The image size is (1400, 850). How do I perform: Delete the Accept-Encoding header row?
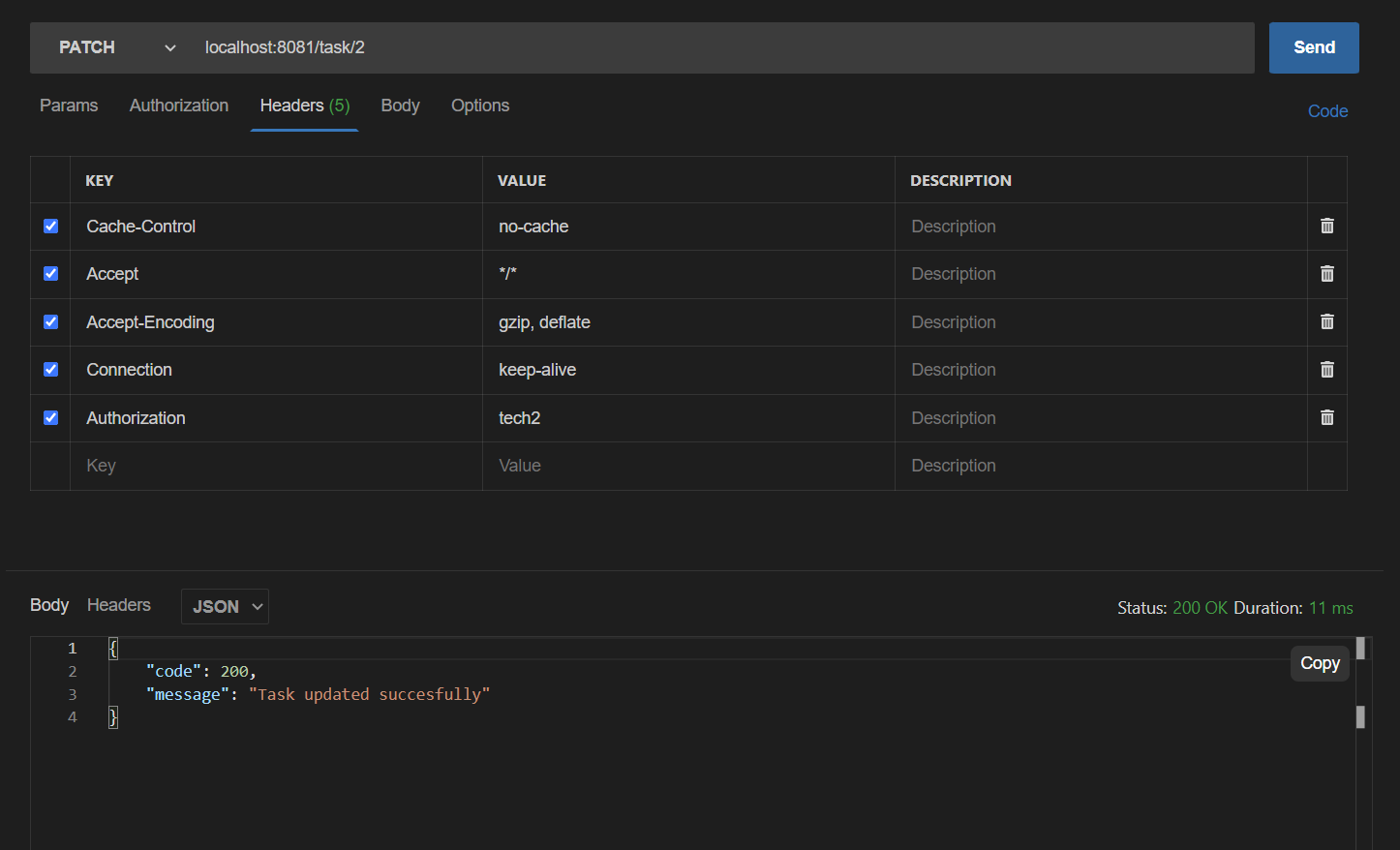[1326, 321]
